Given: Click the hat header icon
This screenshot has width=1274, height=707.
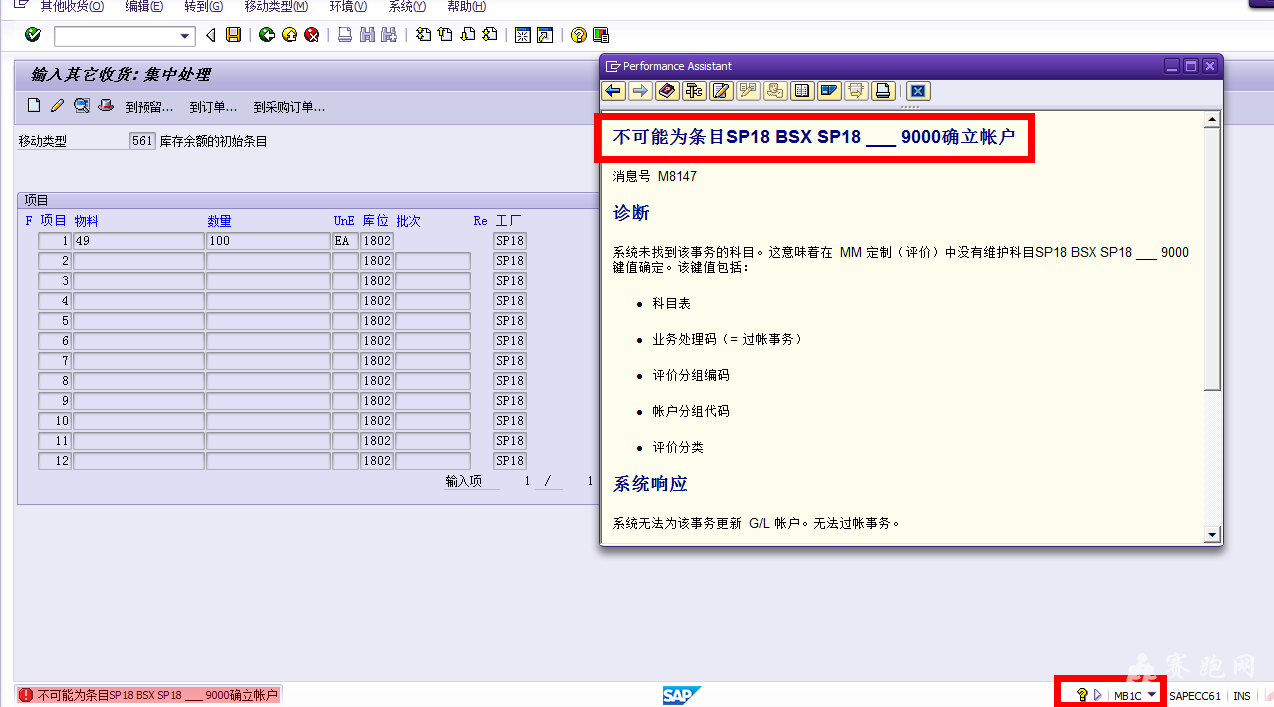Looking at the screenshot, I should pyautogui.click(x=106, y=106).
